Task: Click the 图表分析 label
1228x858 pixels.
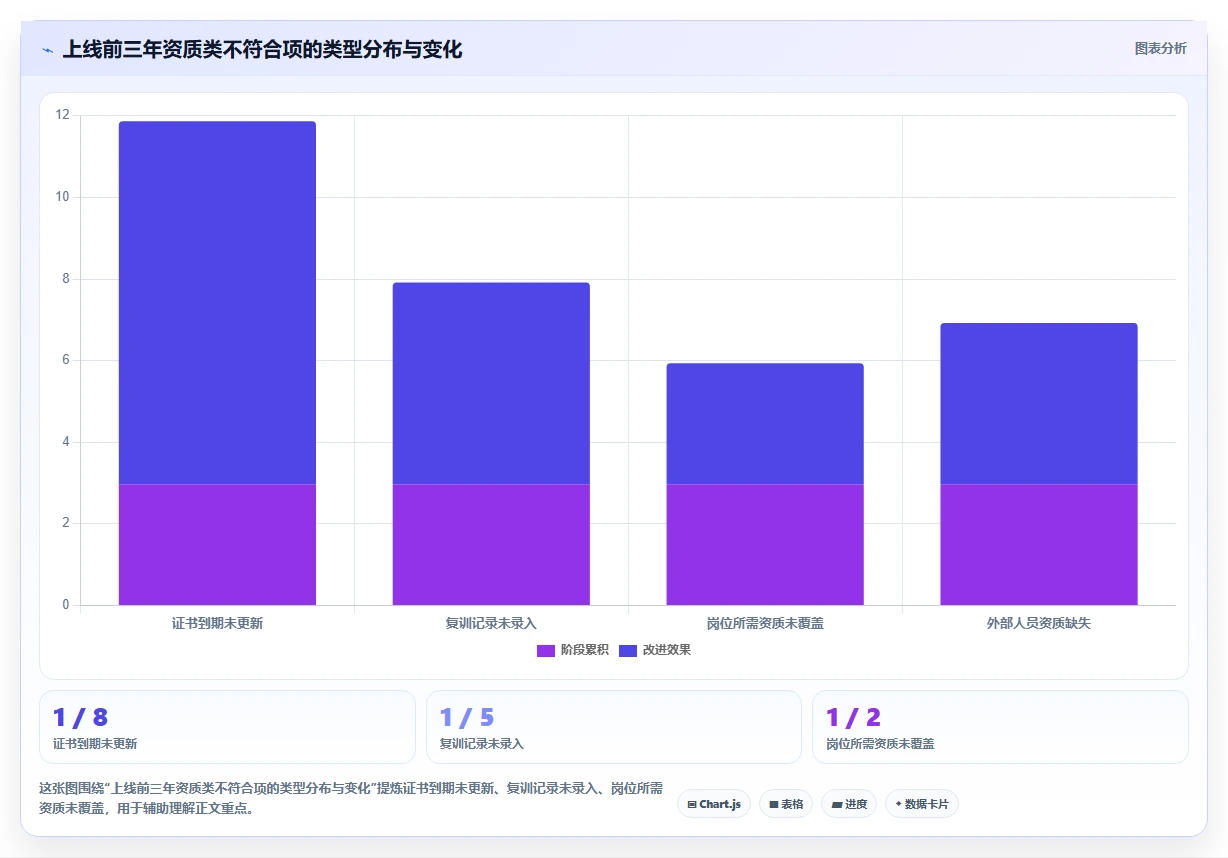Action: pos(1160,48)
